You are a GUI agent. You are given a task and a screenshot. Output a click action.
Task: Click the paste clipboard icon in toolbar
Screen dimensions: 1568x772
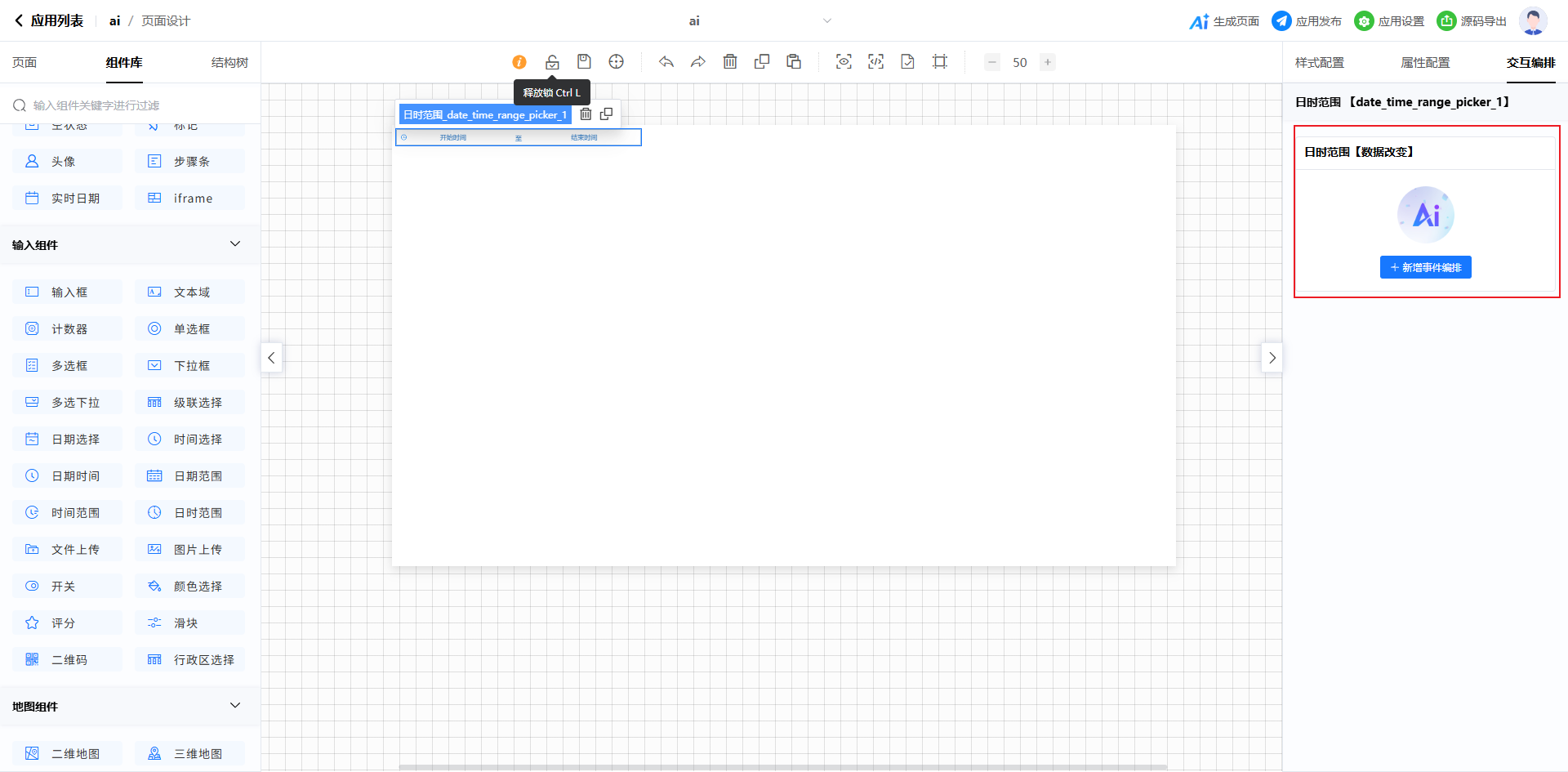(794, 62)
